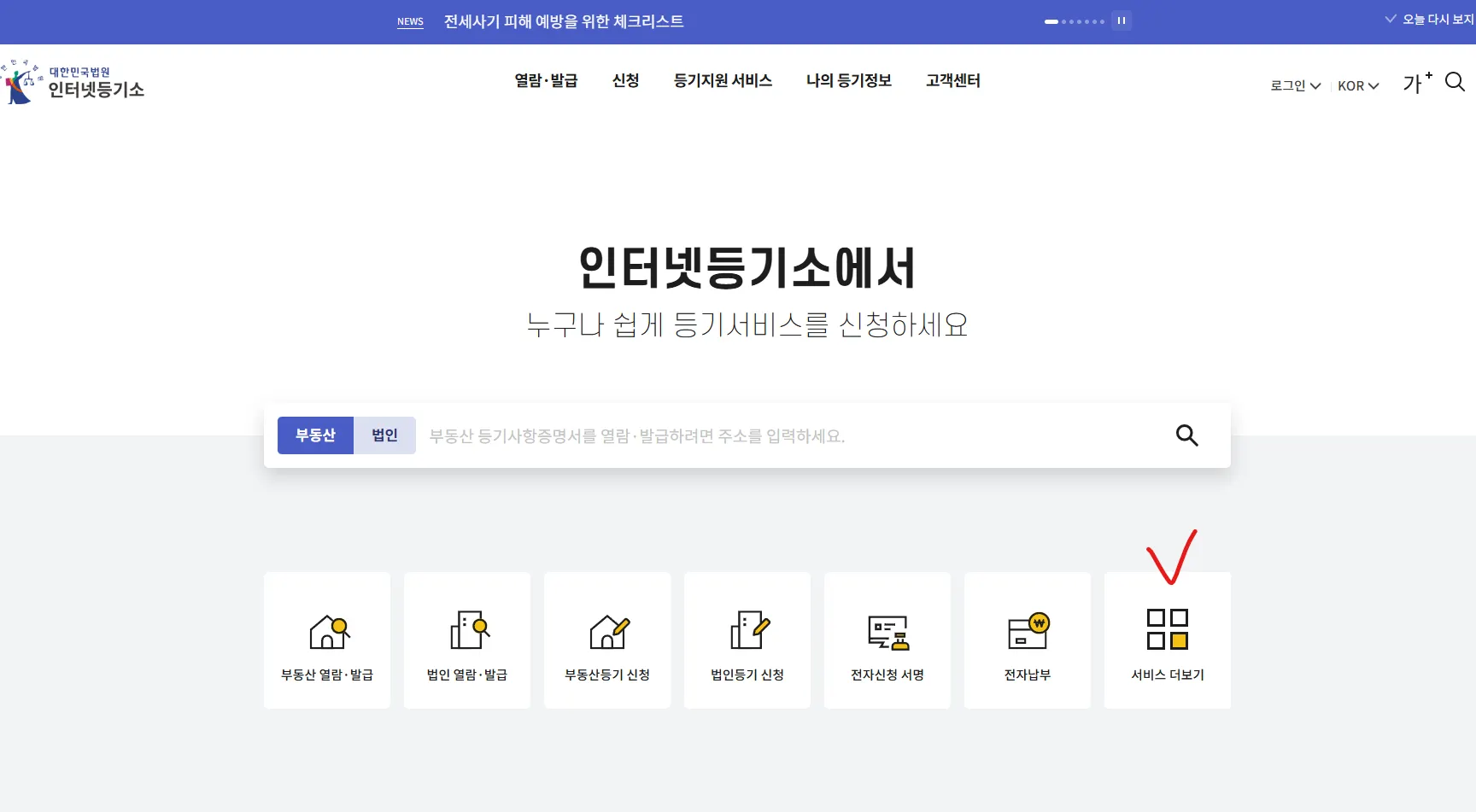
Task: Check the 오늘 다시 보지 option
Action: click(1431, 19)
